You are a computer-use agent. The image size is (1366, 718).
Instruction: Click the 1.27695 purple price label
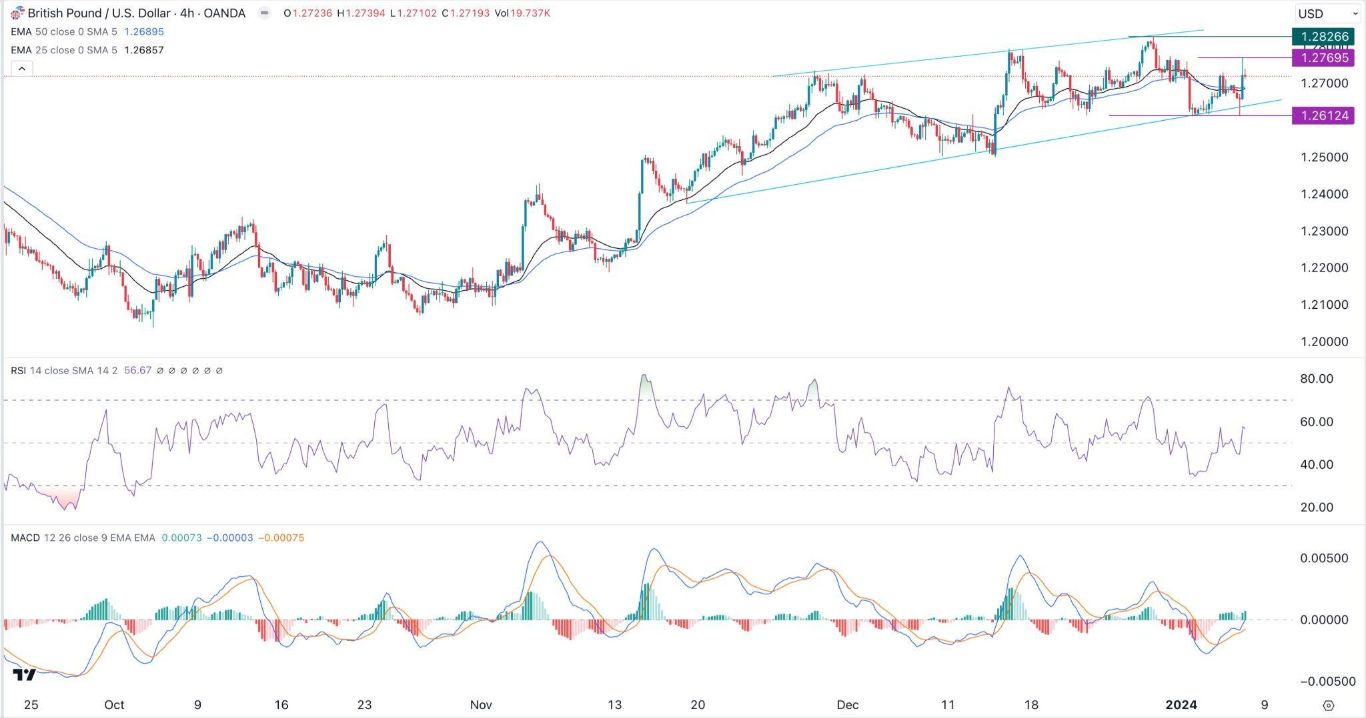point(1323,58)
